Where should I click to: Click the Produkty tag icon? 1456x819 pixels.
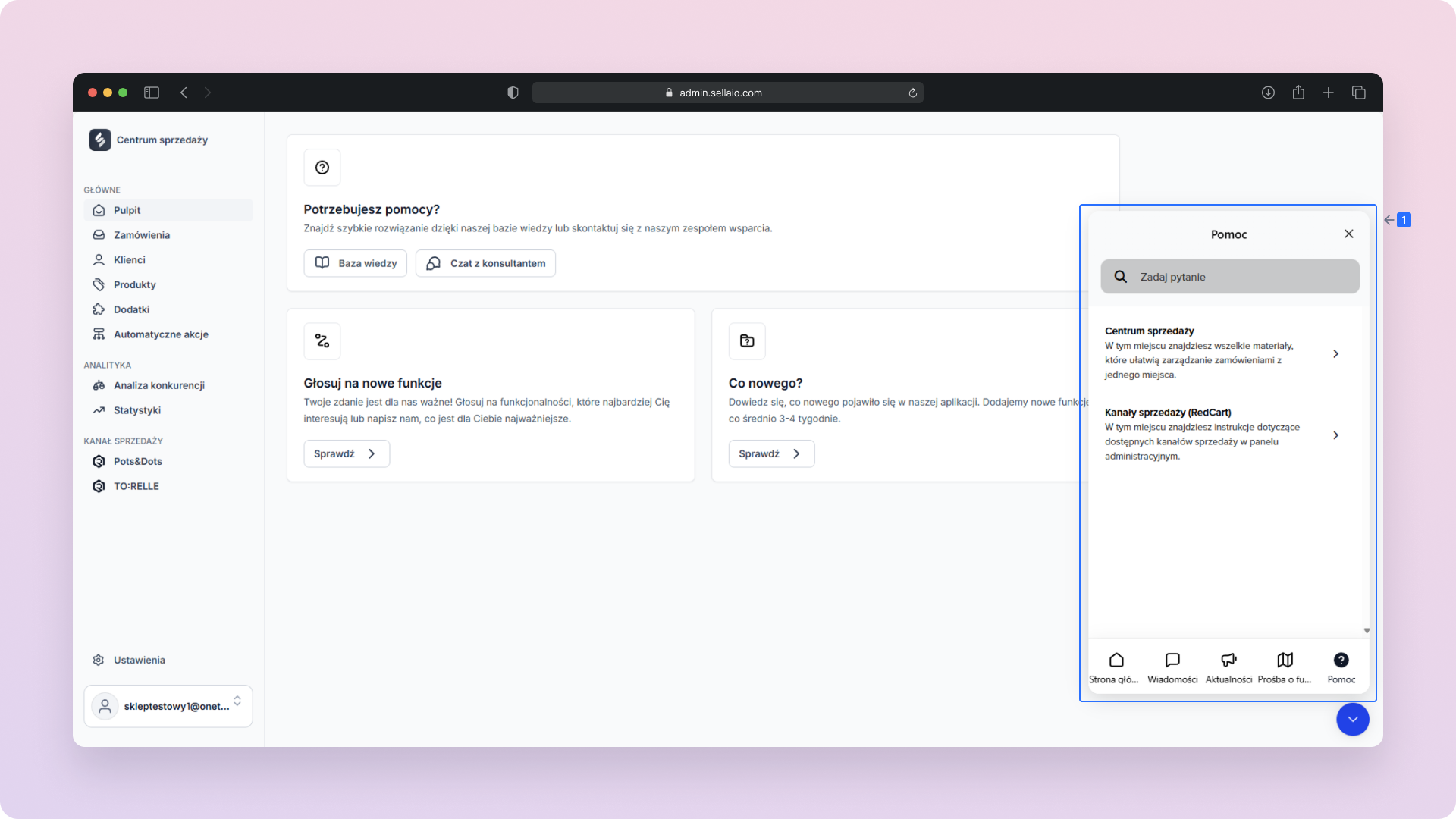pos(99,284)
